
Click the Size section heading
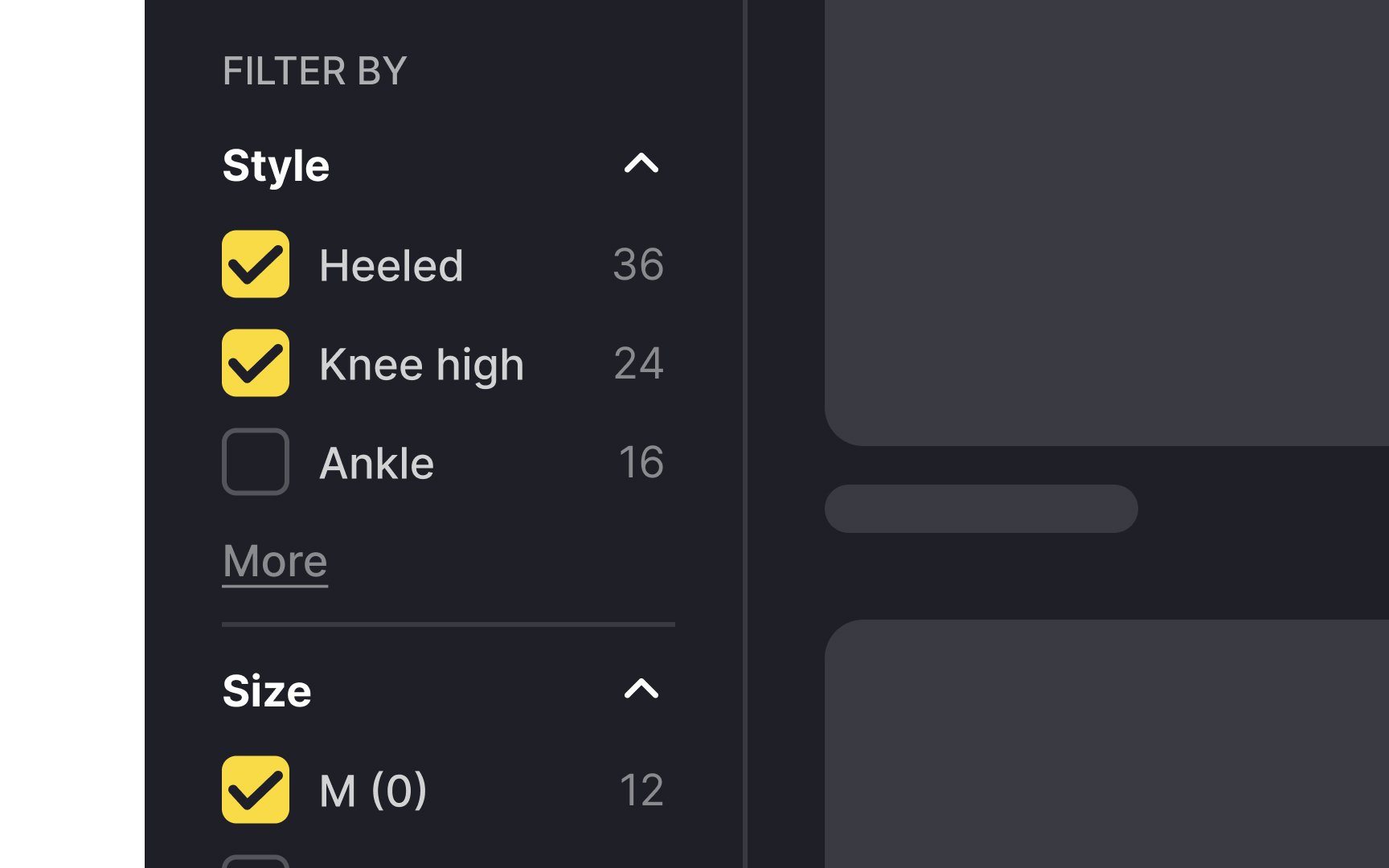coord(267,691)
